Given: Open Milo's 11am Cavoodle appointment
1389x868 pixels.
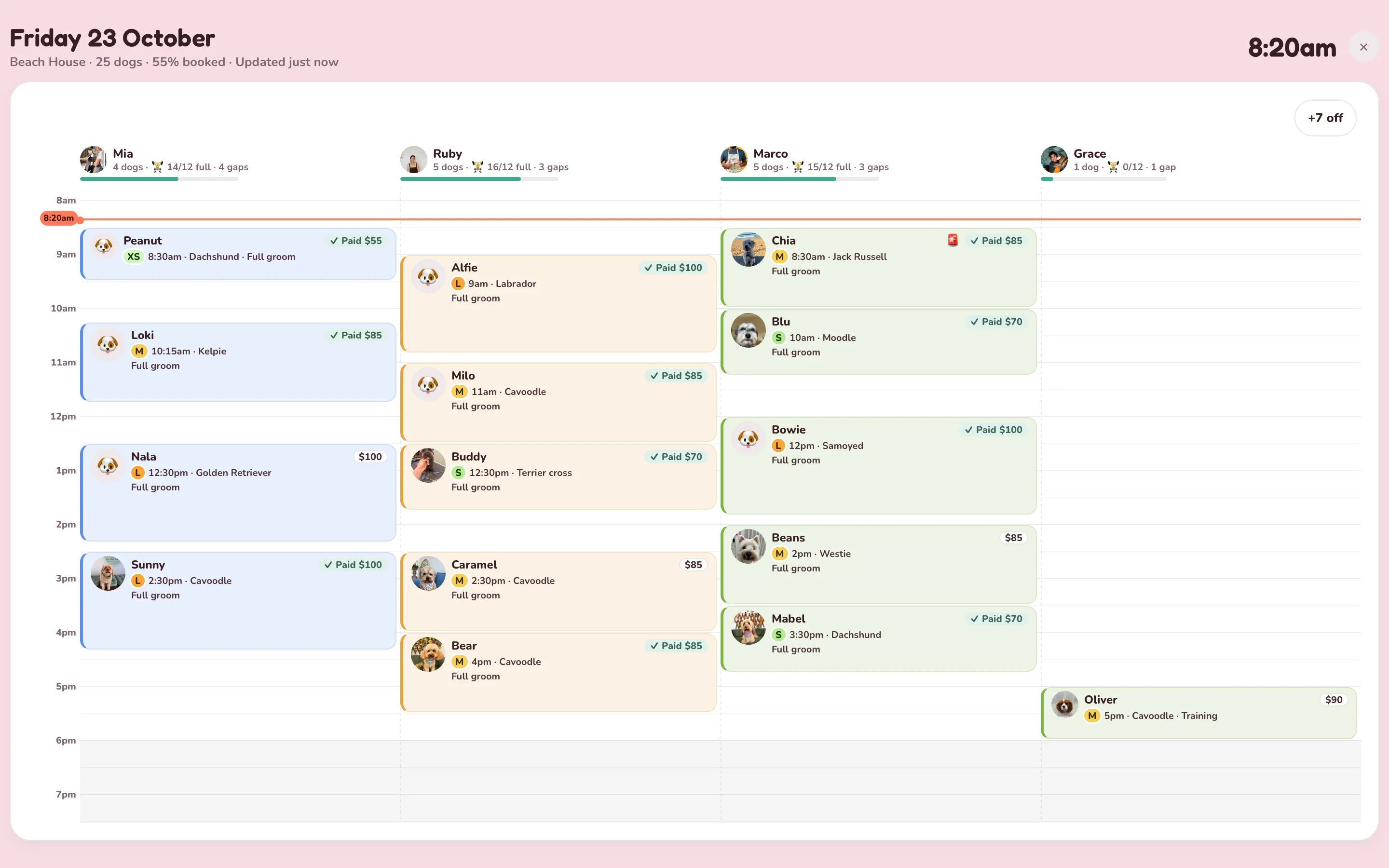Looking at the screenshot, I should pos(558,403).
